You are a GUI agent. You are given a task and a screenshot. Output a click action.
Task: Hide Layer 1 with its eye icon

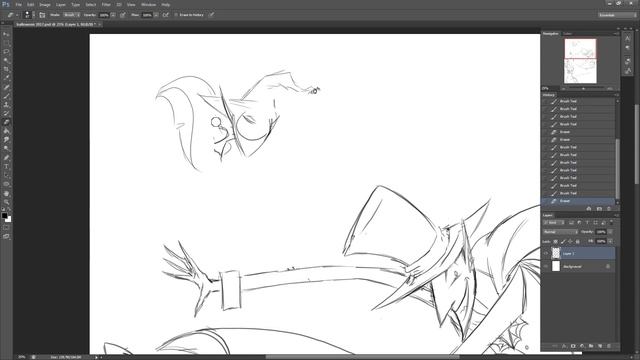point(546,253)
